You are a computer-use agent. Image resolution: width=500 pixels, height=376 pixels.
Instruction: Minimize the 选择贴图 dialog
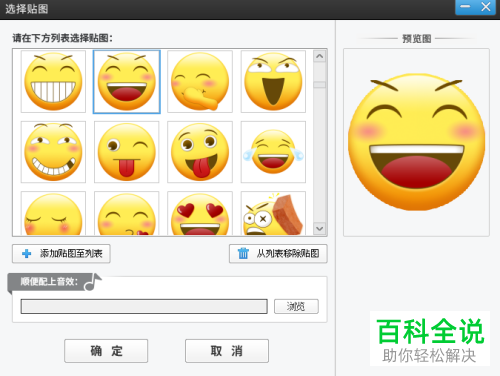(466, 7)
